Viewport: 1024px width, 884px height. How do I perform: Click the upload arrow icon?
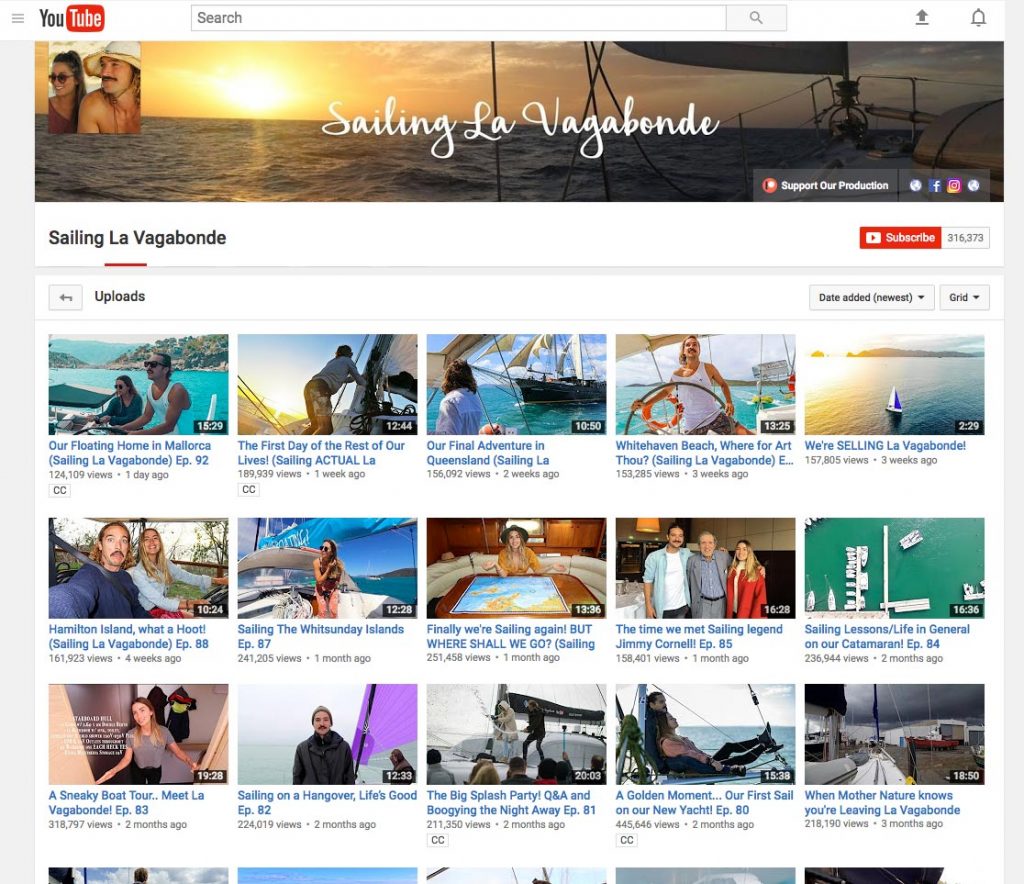click(x=922, y=18)
